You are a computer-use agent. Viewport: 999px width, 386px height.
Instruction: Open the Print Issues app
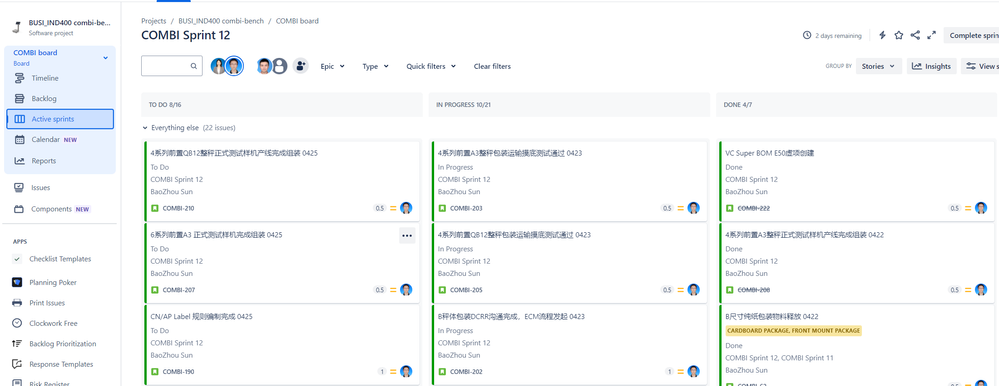(47, 303)
